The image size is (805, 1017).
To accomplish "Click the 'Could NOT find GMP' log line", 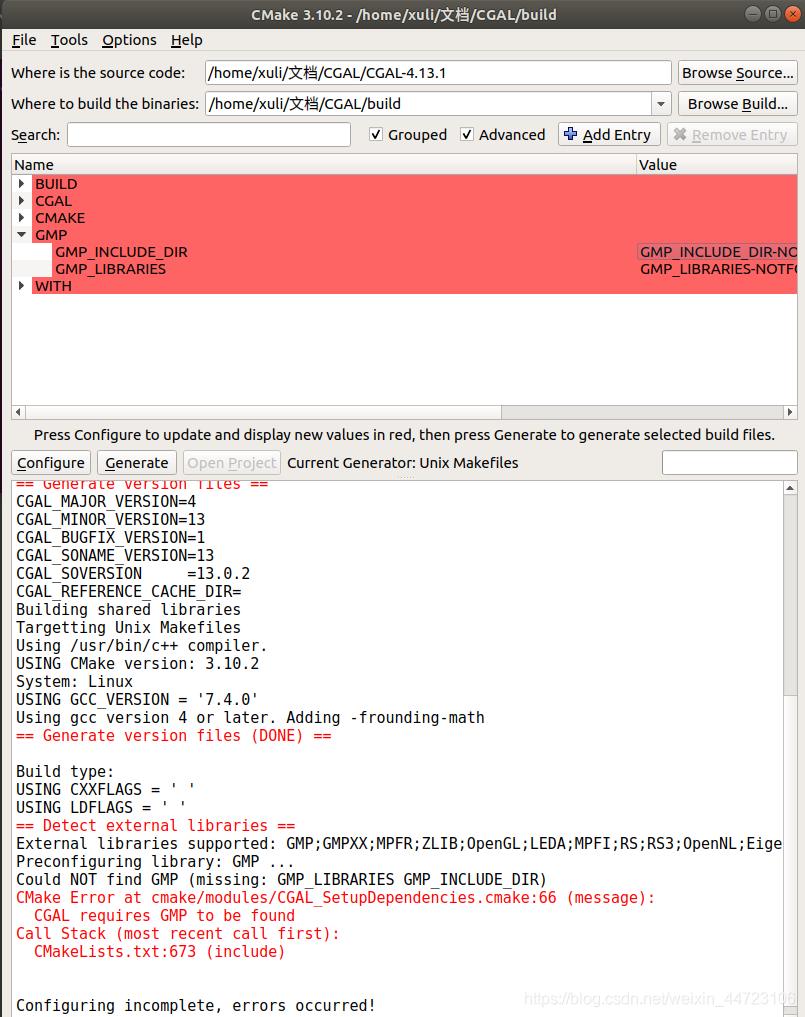I will click(281, 879).
